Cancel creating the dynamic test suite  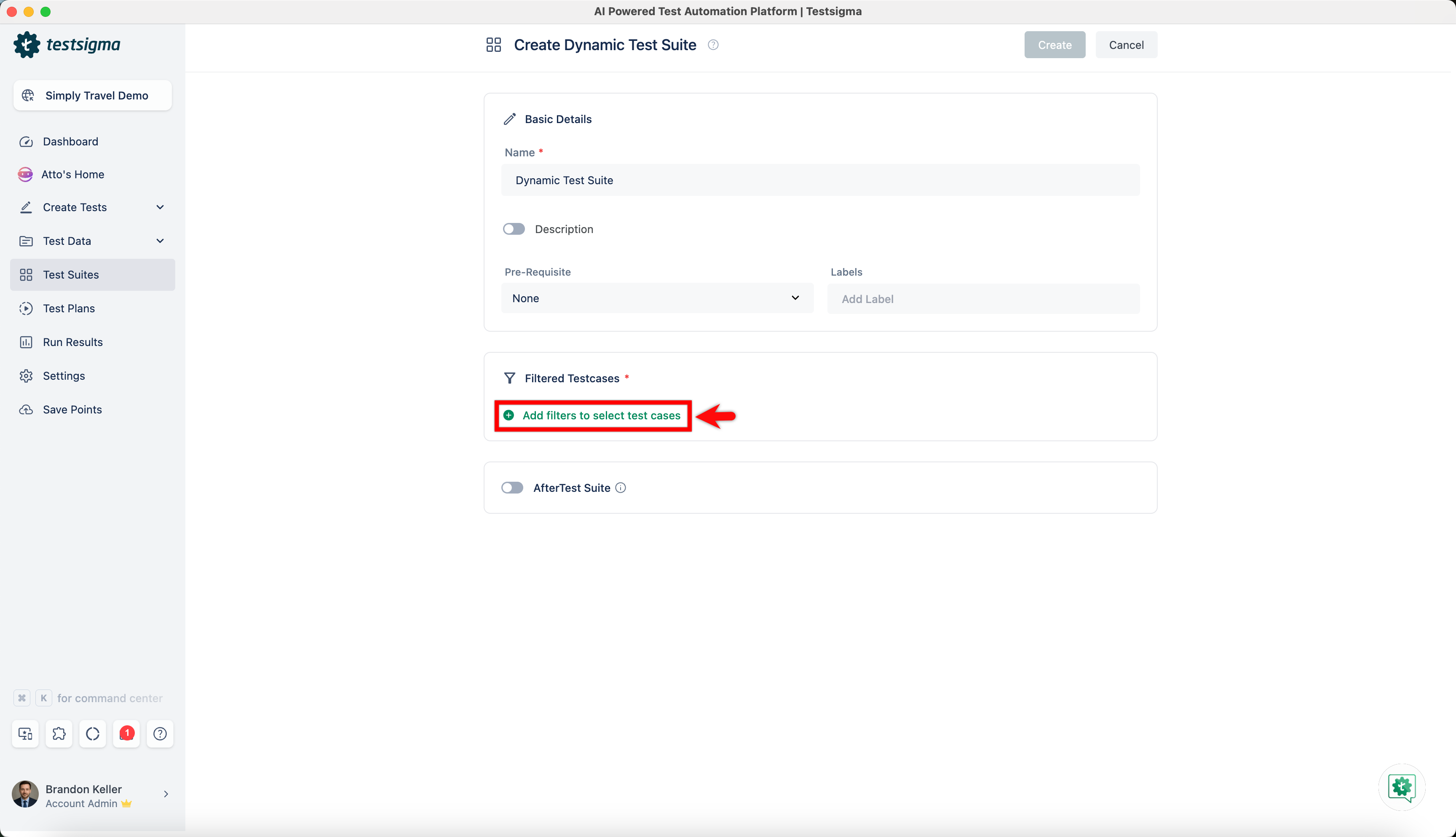(x=1125, y=44)
